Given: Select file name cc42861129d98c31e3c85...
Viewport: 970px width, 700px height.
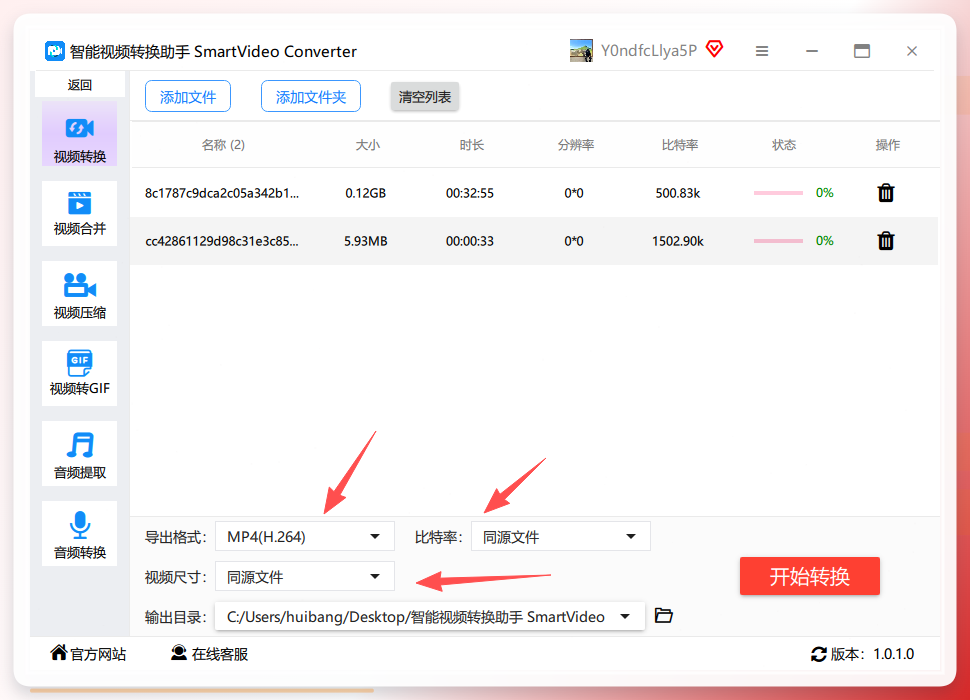Looking at the screenshot, I should [222, 241].
